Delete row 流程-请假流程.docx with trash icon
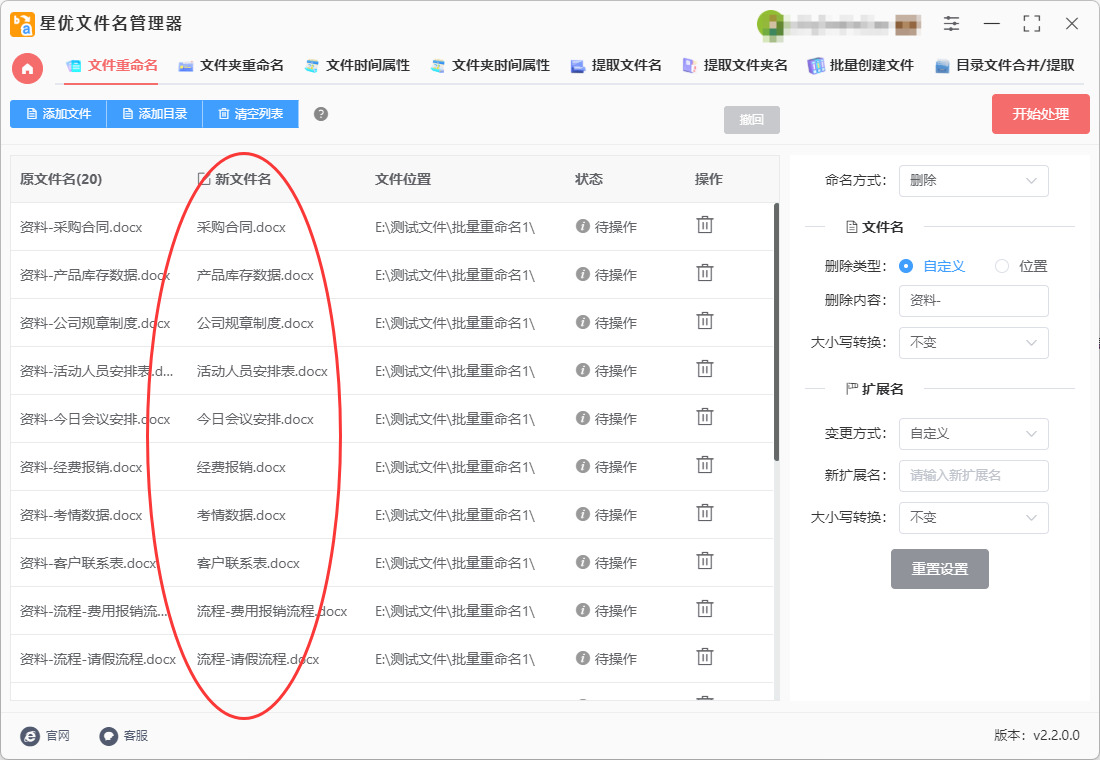Screen dimensions: 1100x760 [x=704, y=658]
